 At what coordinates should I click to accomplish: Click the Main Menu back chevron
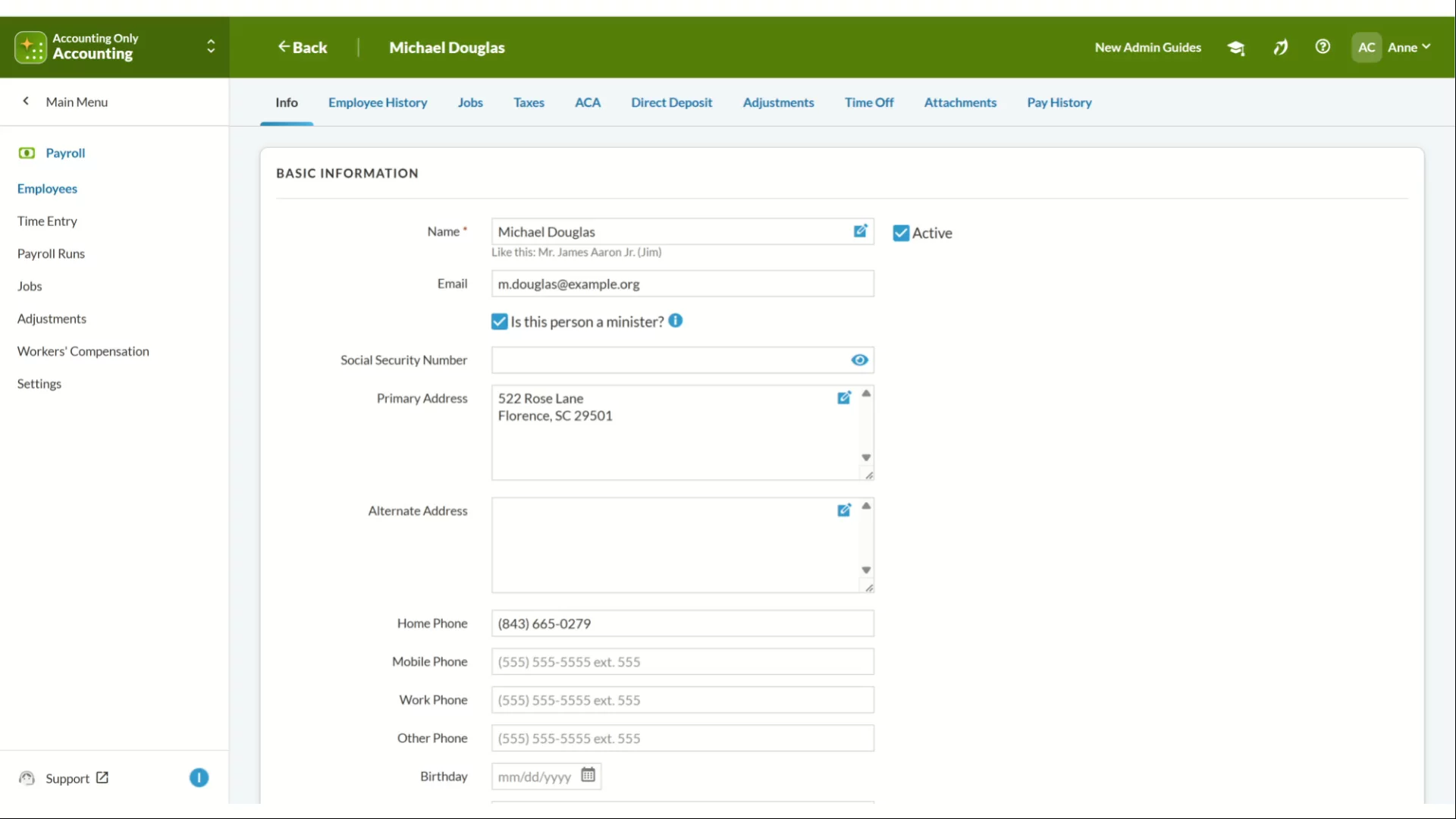(x=26, y=101)
